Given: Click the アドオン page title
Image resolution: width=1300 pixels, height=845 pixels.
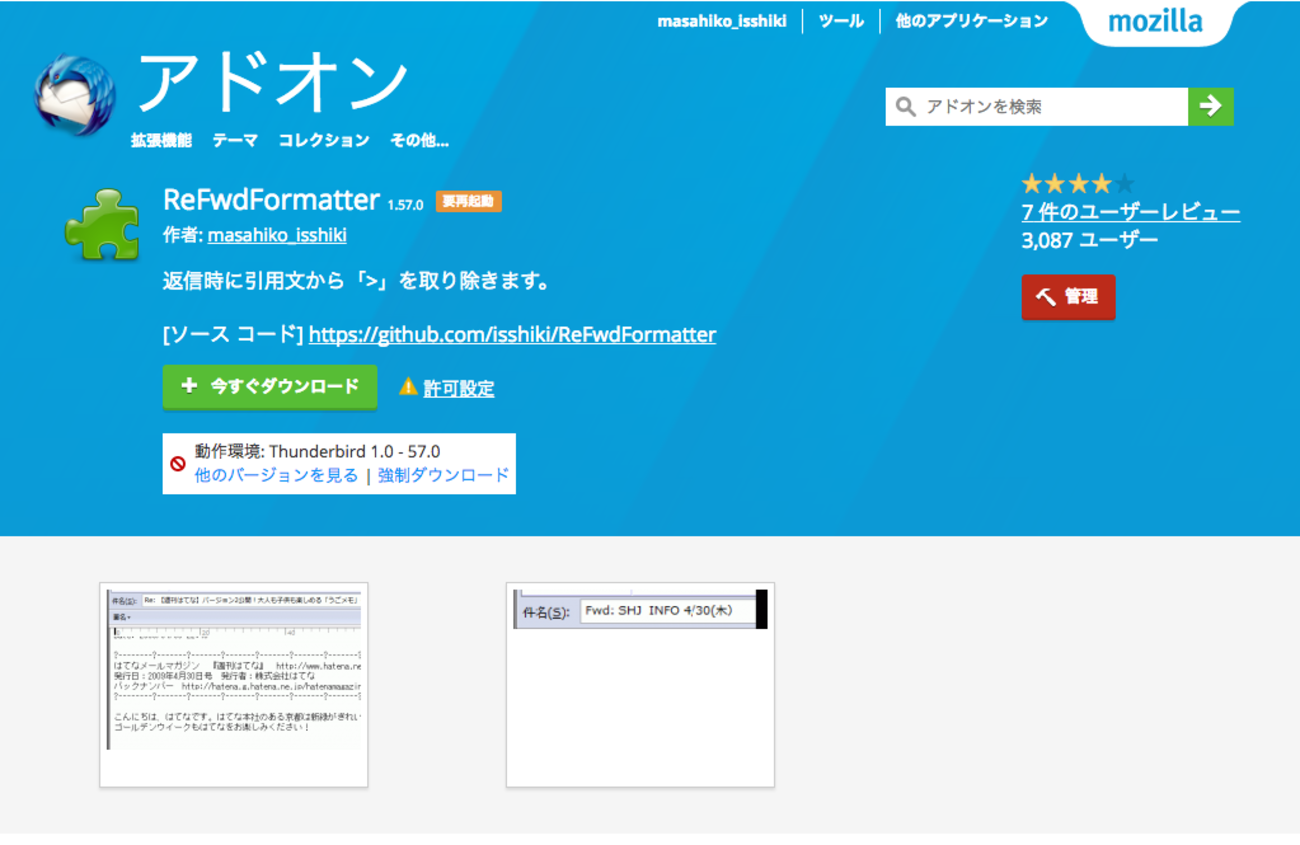Looking at the screenshot, I should click(272, 82).
